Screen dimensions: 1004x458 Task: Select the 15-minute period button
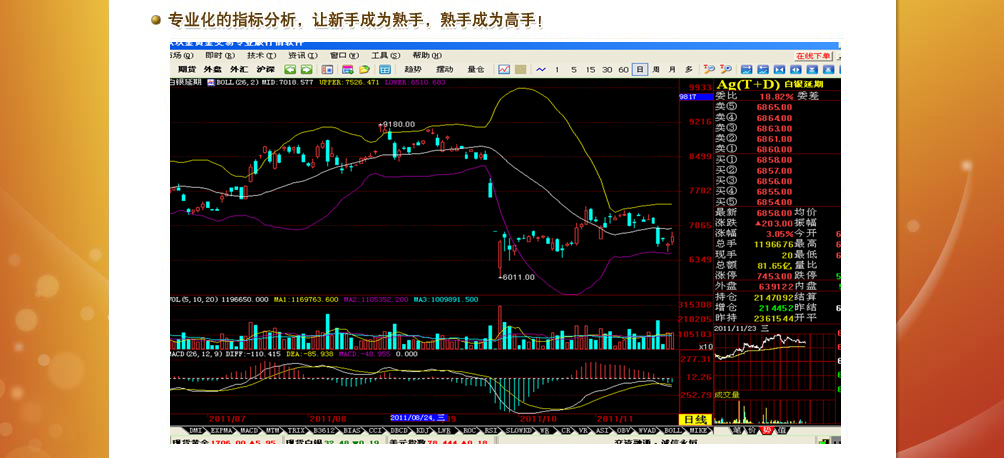point(590,69)
